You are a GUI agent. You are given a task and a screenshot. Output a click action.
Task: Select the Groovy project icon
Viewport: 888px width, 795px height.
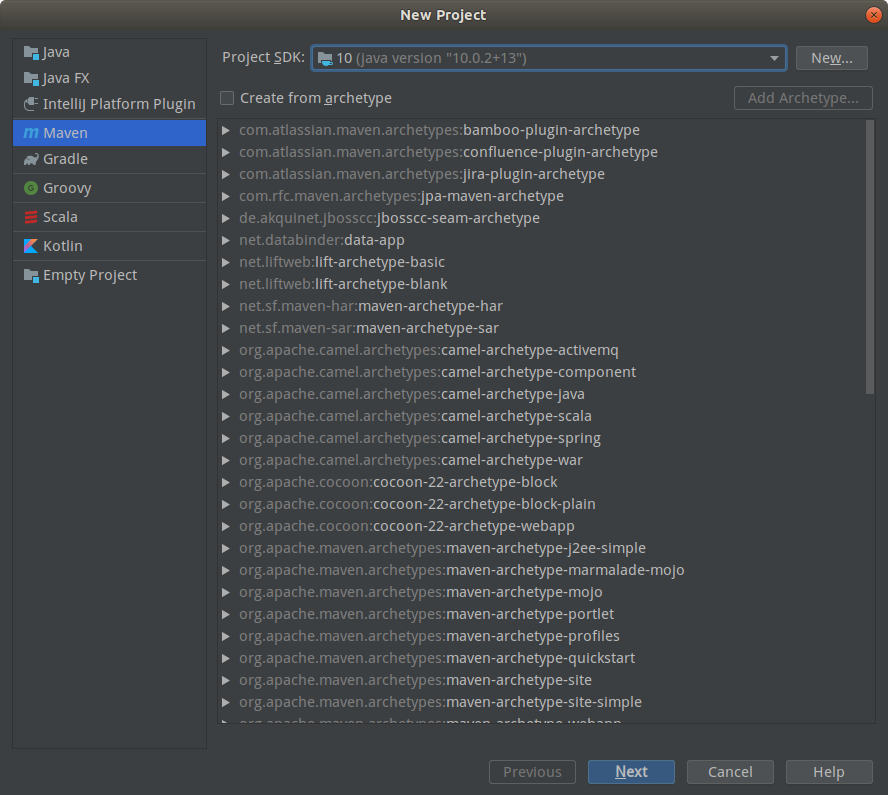pos(31,188)
